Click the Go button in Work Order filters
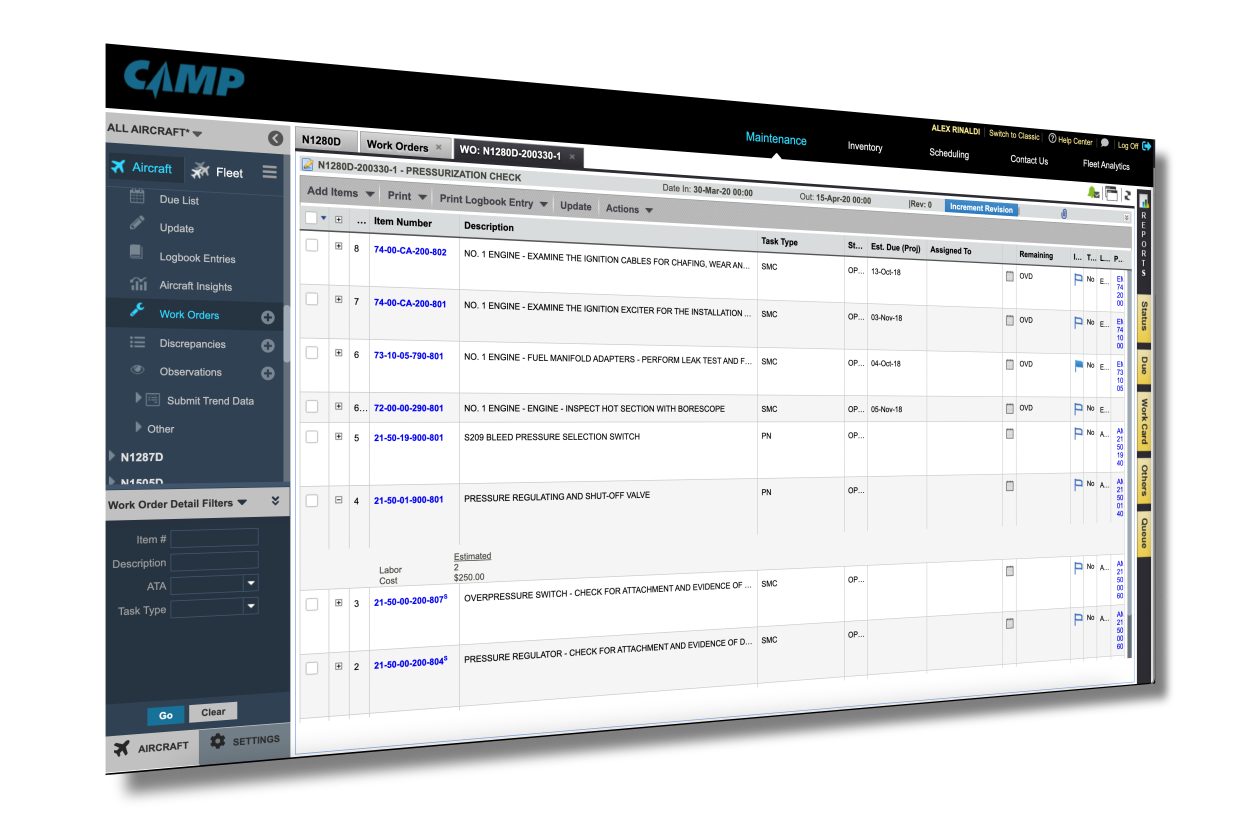The width and height of the screenshot is (1254, 836). tap(165, 715)
